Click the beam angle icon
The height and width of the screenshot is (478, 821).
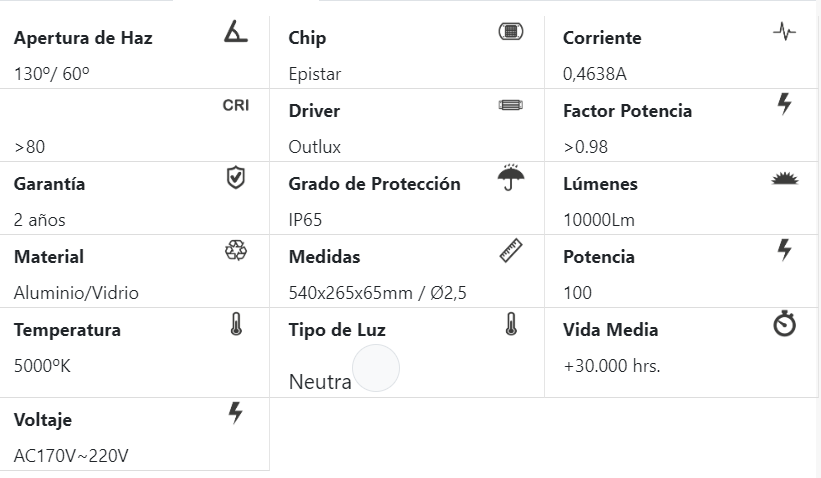(x=236, y=32)
